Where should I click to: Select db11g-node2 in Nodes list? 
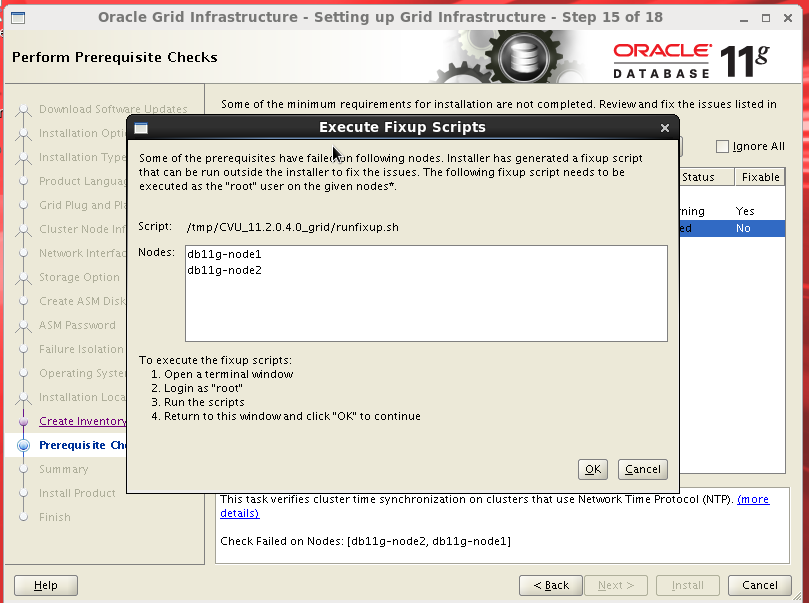(x=224, y=270)
